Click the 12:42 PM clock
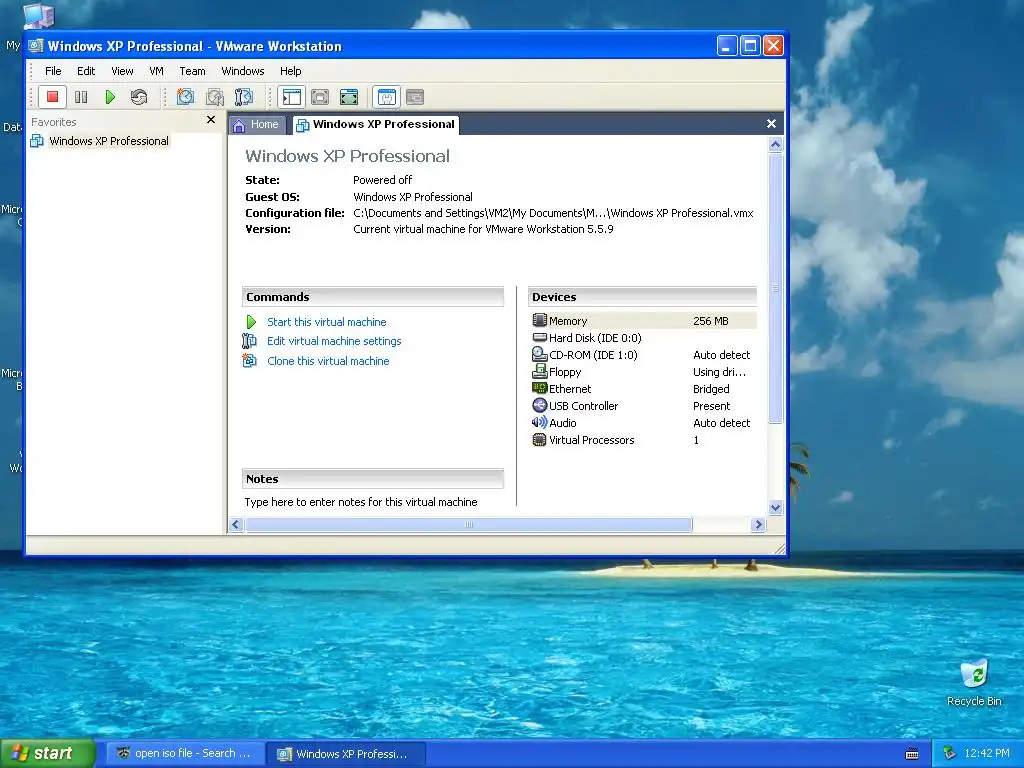The height and width of the screenshot is (768, 1024). (987, 754)
